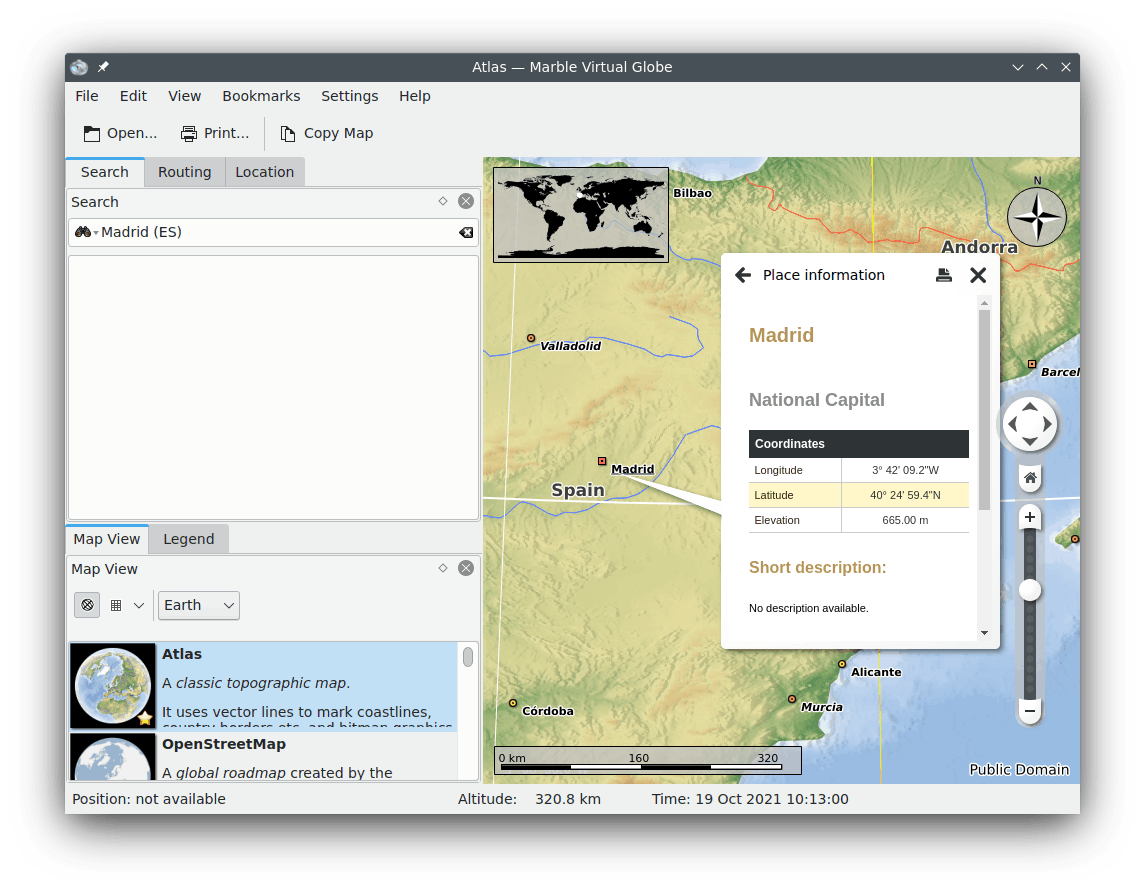Viewport: 1145px width, 891px height.
Task: Switch to the Legend tab
Action: tap(188, 539)
